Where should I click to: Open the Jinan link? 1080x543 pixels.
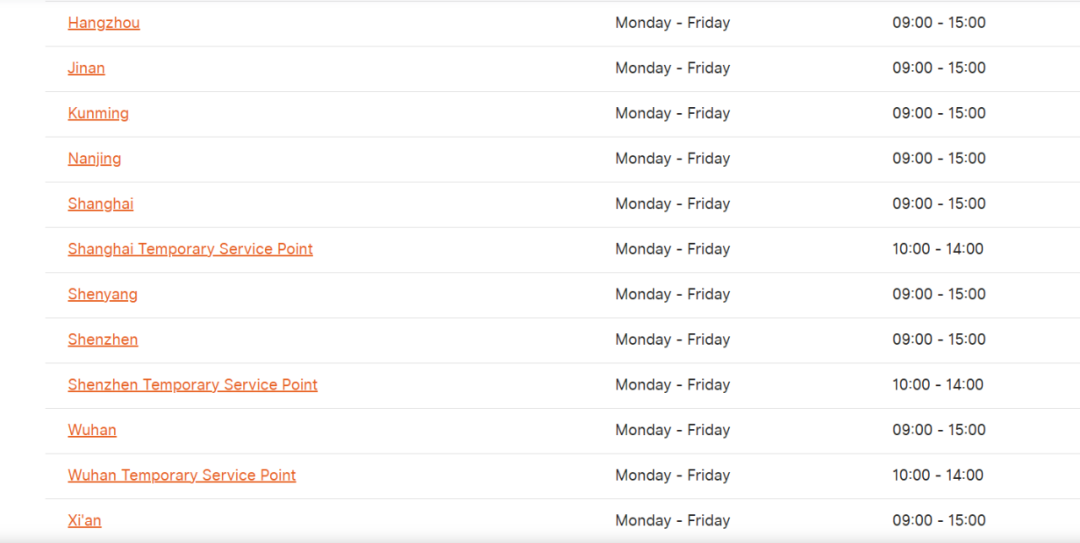tap(86, 68)
